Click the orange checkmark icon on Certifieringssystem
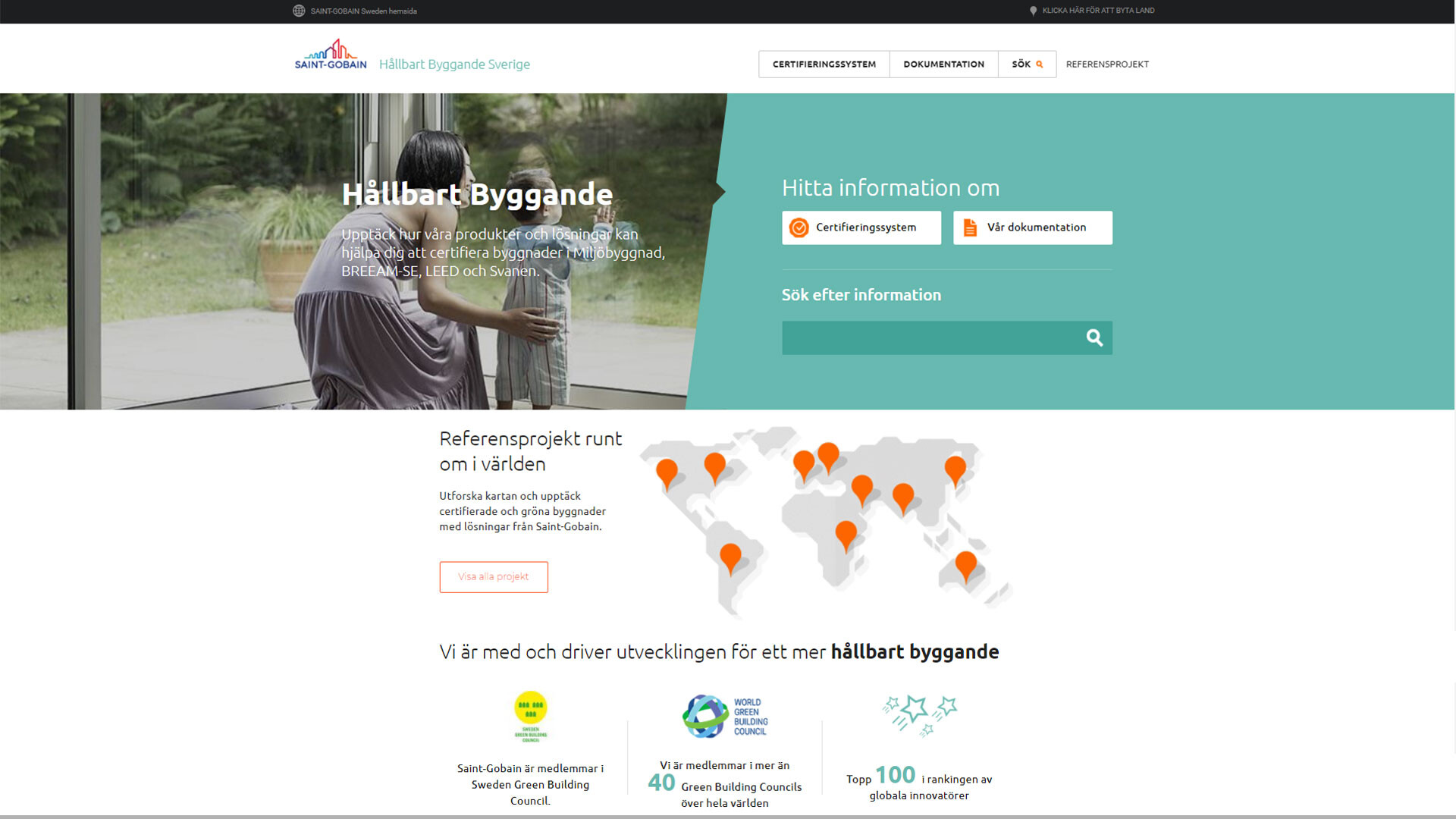The image size is (1456, 819). coord(799,227)
